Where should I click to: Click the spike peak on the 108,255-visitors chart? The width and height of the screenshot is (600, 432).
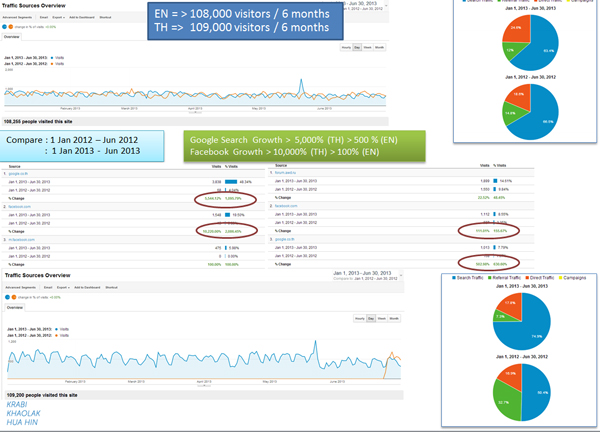[x=302, y=80]
